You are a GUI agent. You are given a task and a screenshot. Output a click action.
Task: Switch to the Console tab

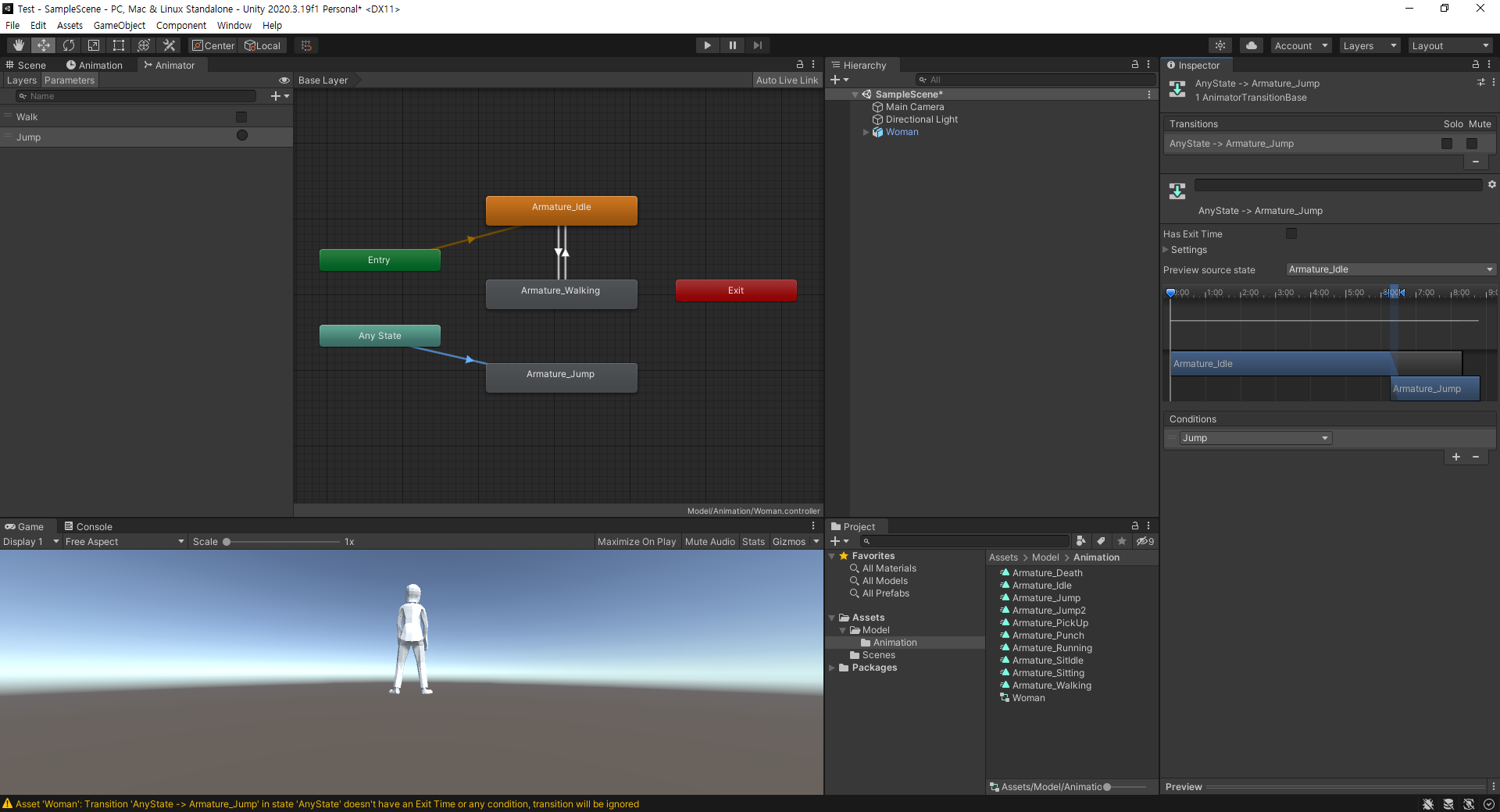pos(88,526)
